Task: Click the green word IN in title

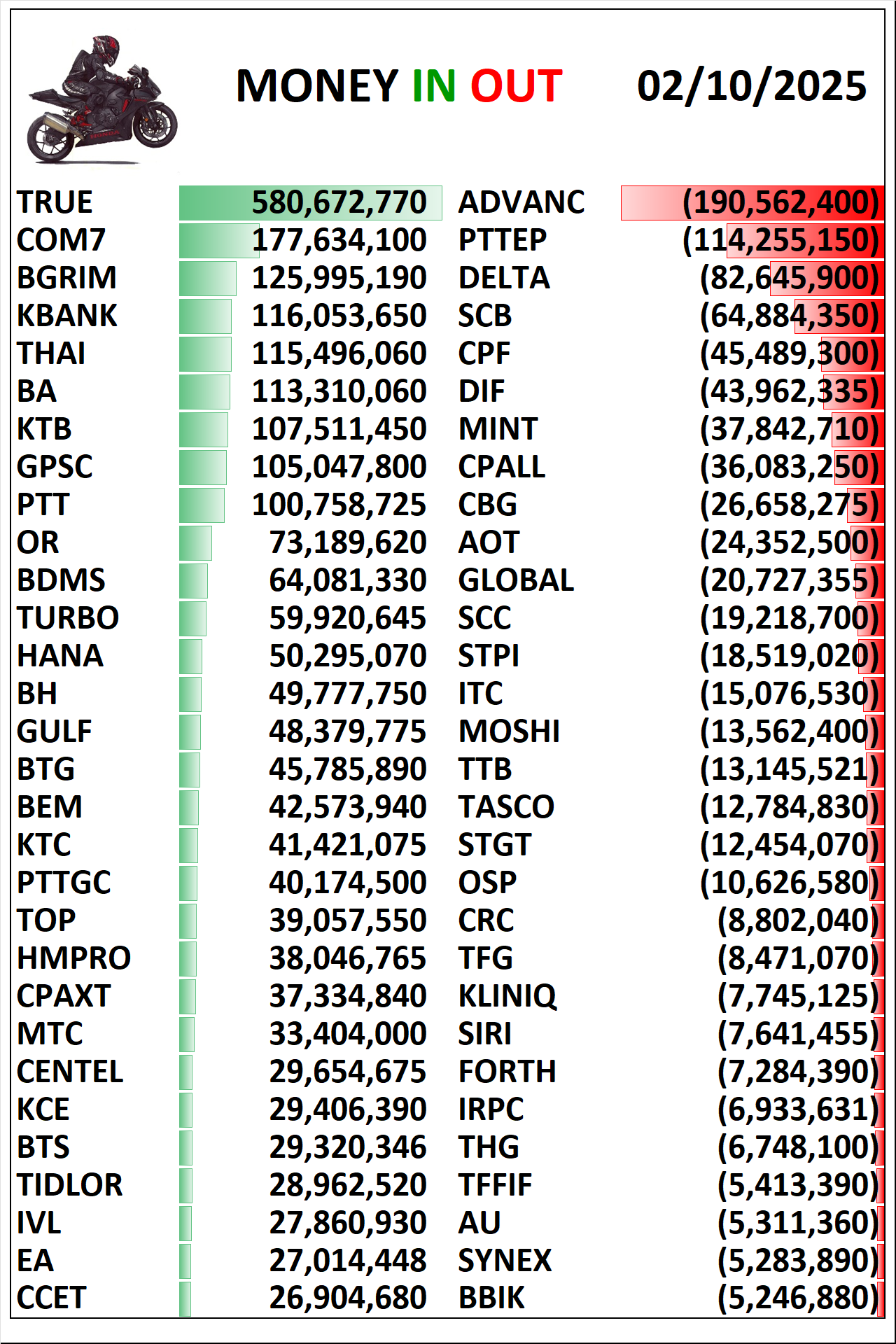Action: (433, 86)
